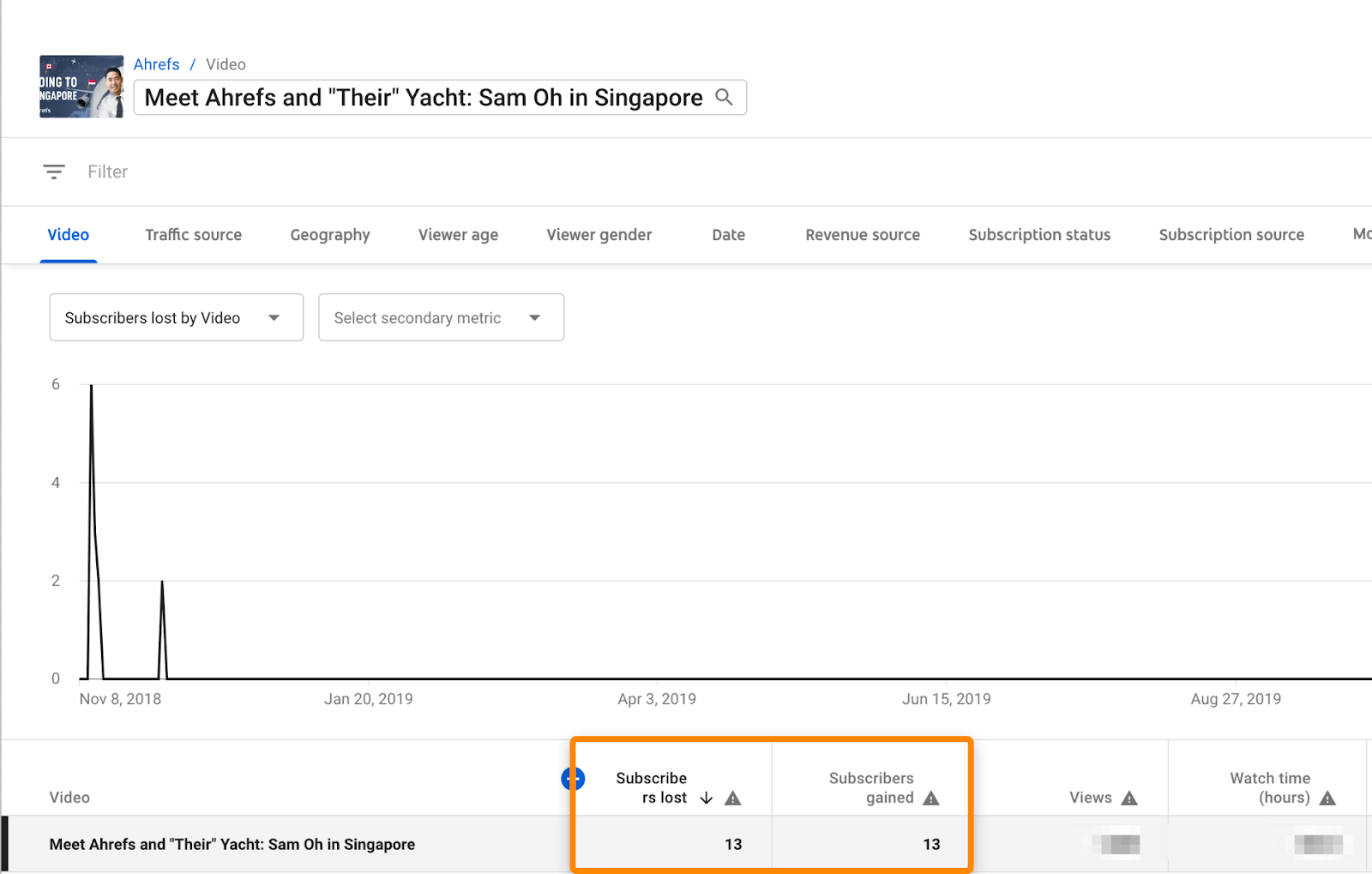Click the Ahrefs breadcrumb link

point(156,63)
